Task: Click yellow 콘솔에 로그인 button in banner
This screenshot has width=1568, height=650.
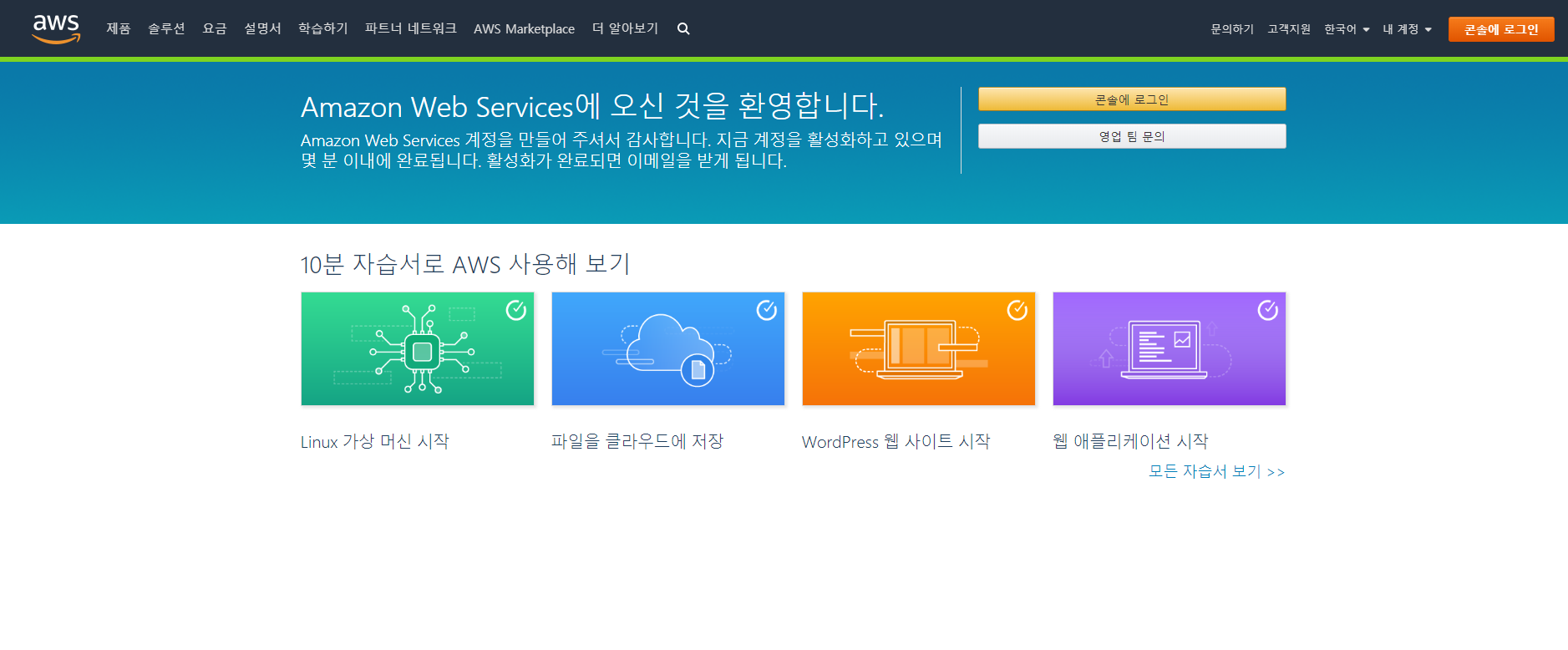Action: 1132,99
